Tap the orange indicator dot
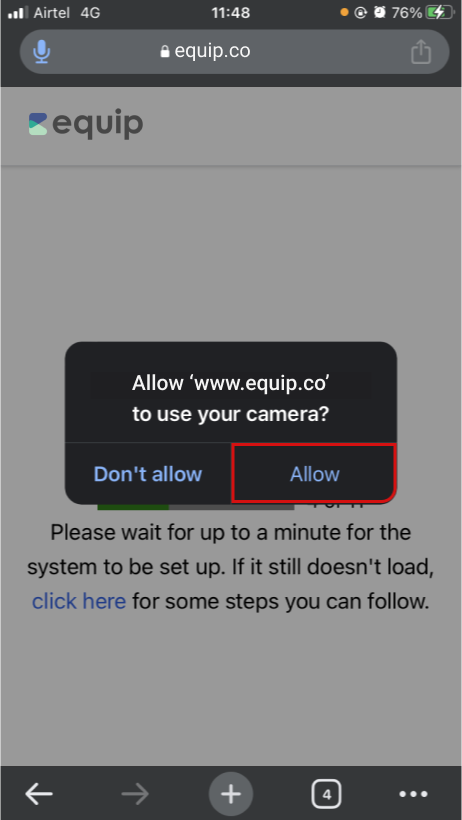 point(344,13)
